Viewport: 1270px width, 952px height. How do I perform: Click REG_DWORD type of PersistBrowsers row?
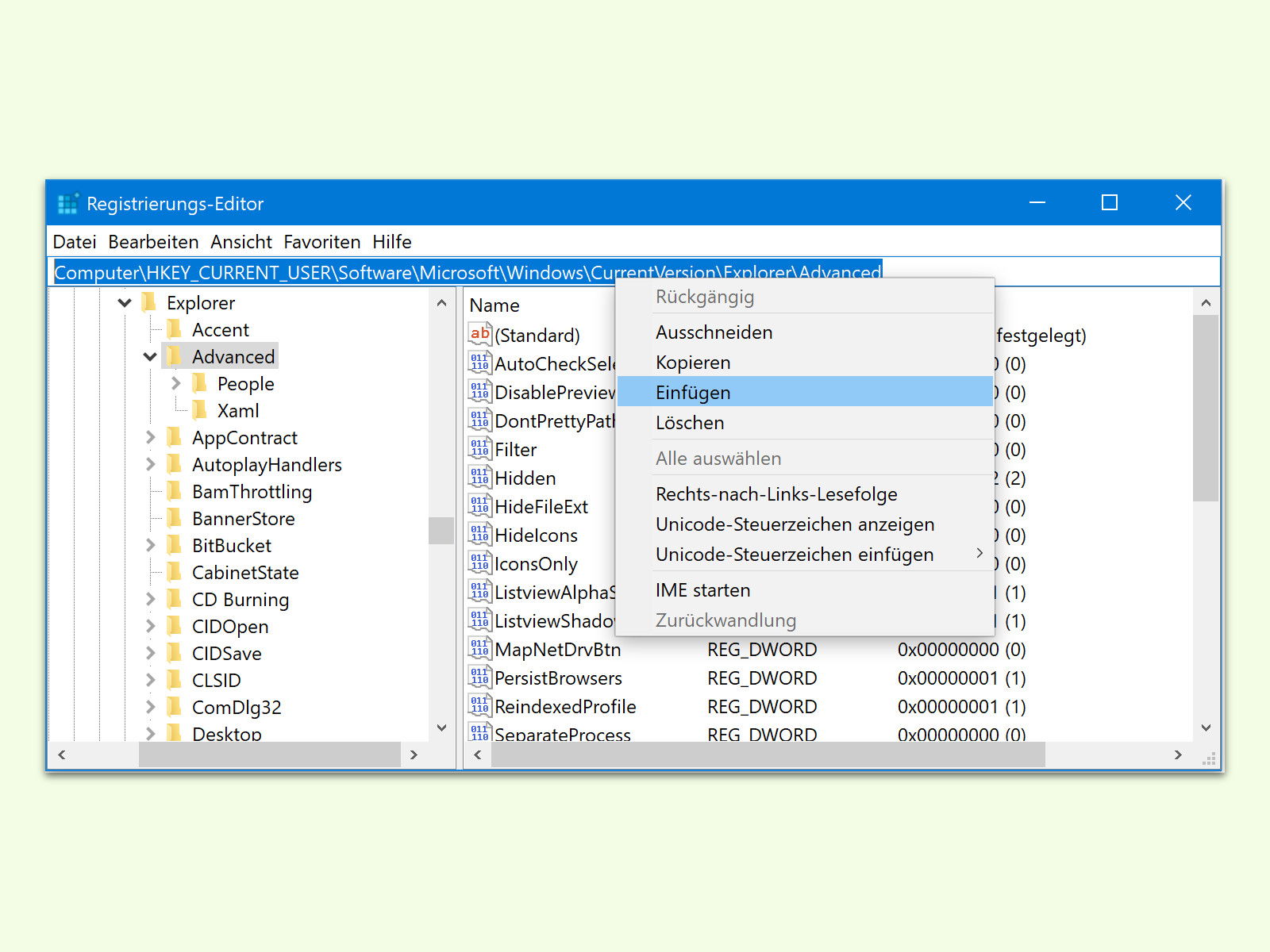[x=762, y=678]
